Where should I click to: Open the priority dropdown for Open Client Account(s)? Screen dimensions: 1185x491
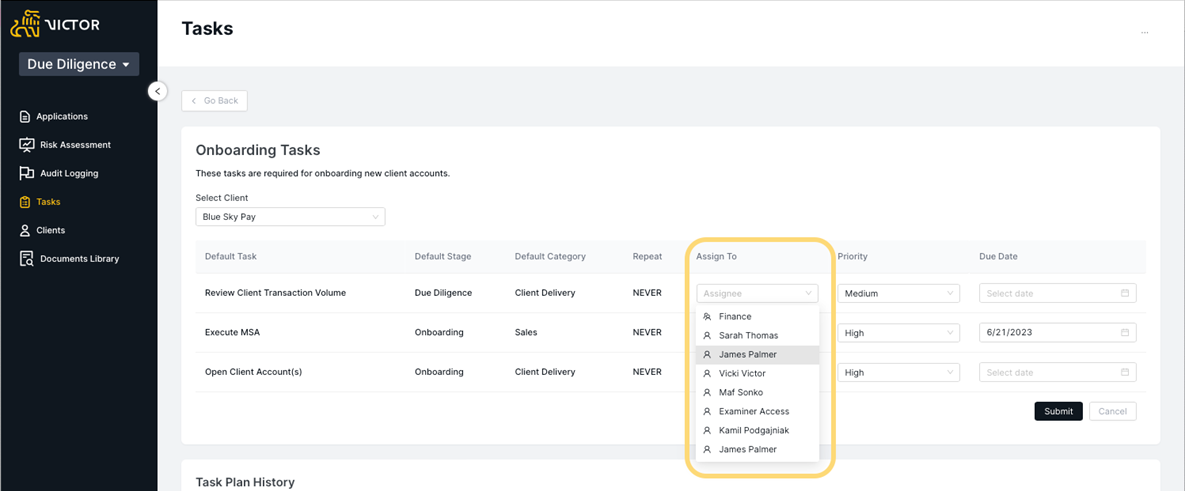899,372
